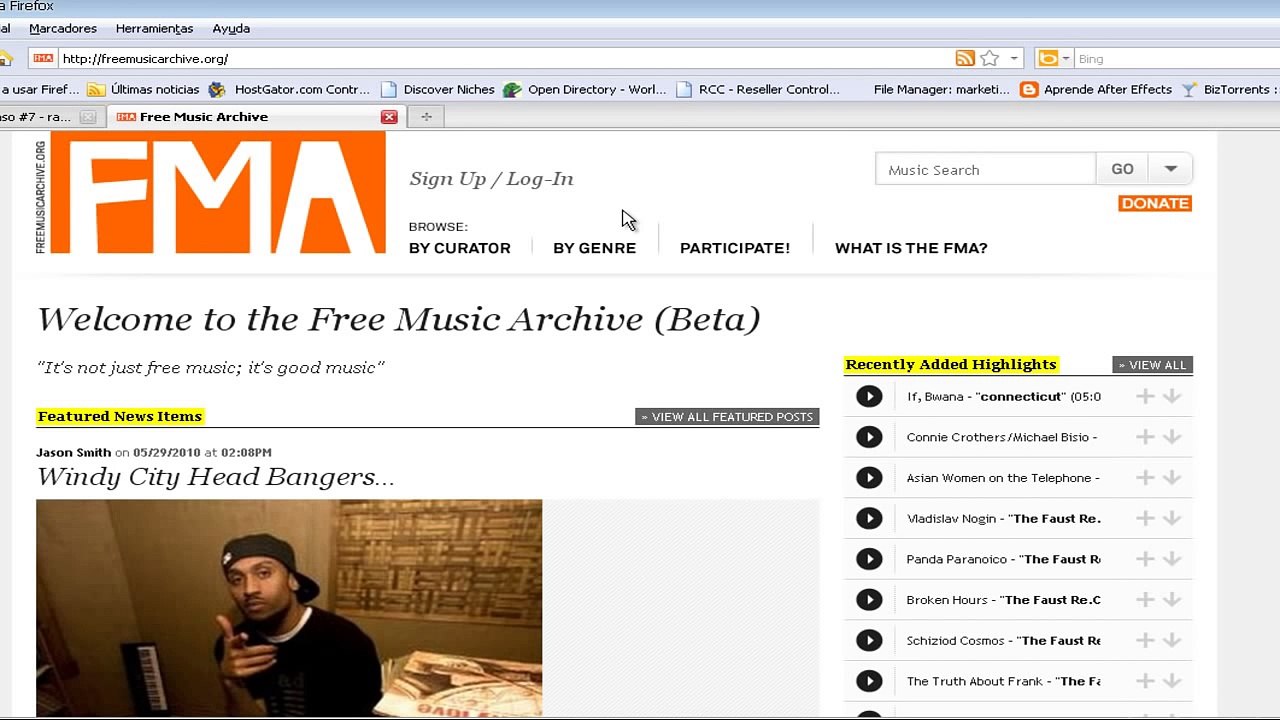
Task: Expand the Music Search options dropdown
Action: point(1171,169)
